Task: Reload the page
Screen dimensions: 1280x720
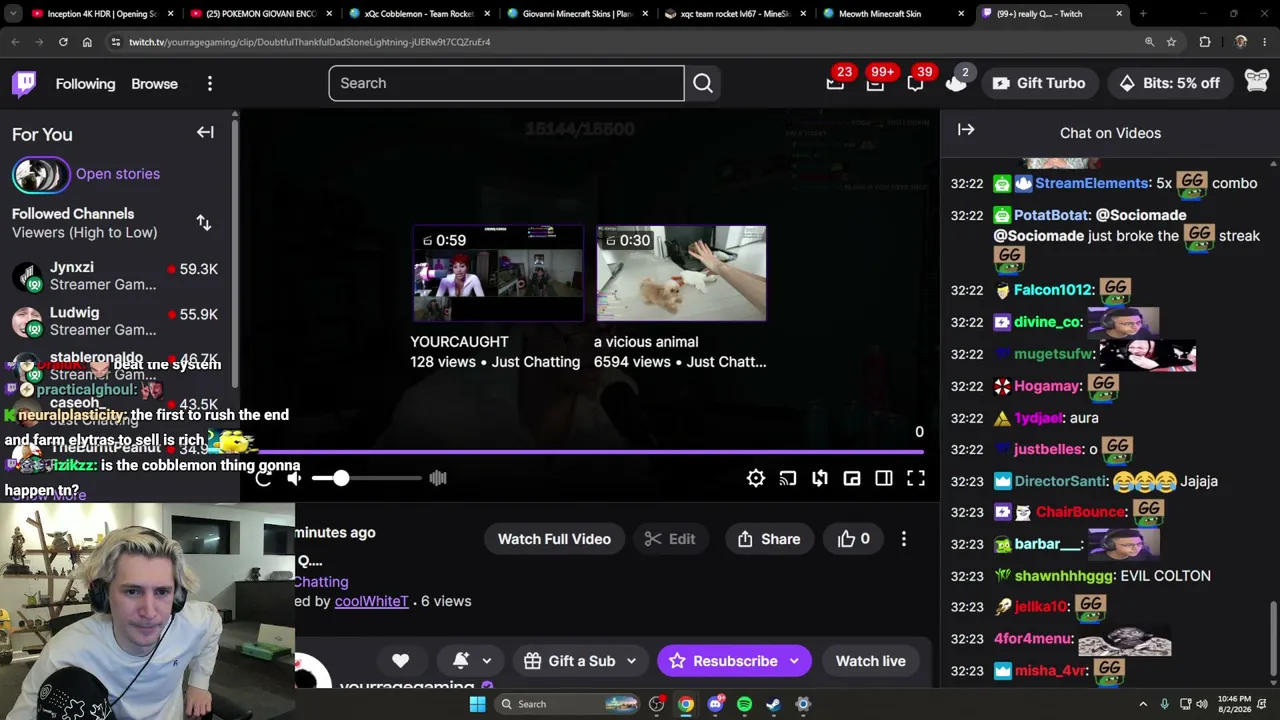Action: point(63,42)
